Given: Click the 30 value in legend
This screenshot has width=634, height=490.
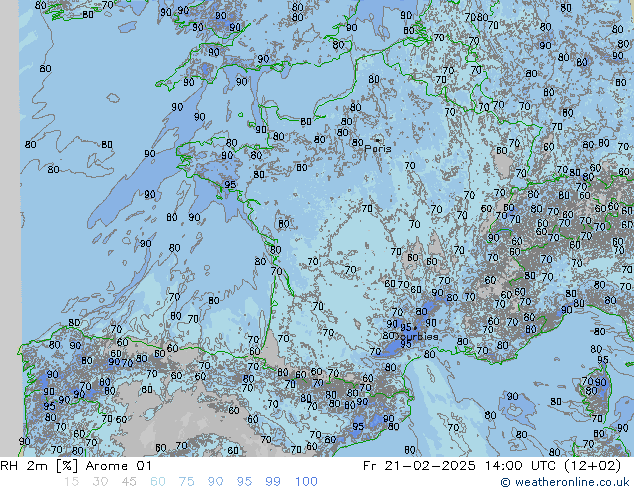Looking at the screenshot, I should click(99, 482).
